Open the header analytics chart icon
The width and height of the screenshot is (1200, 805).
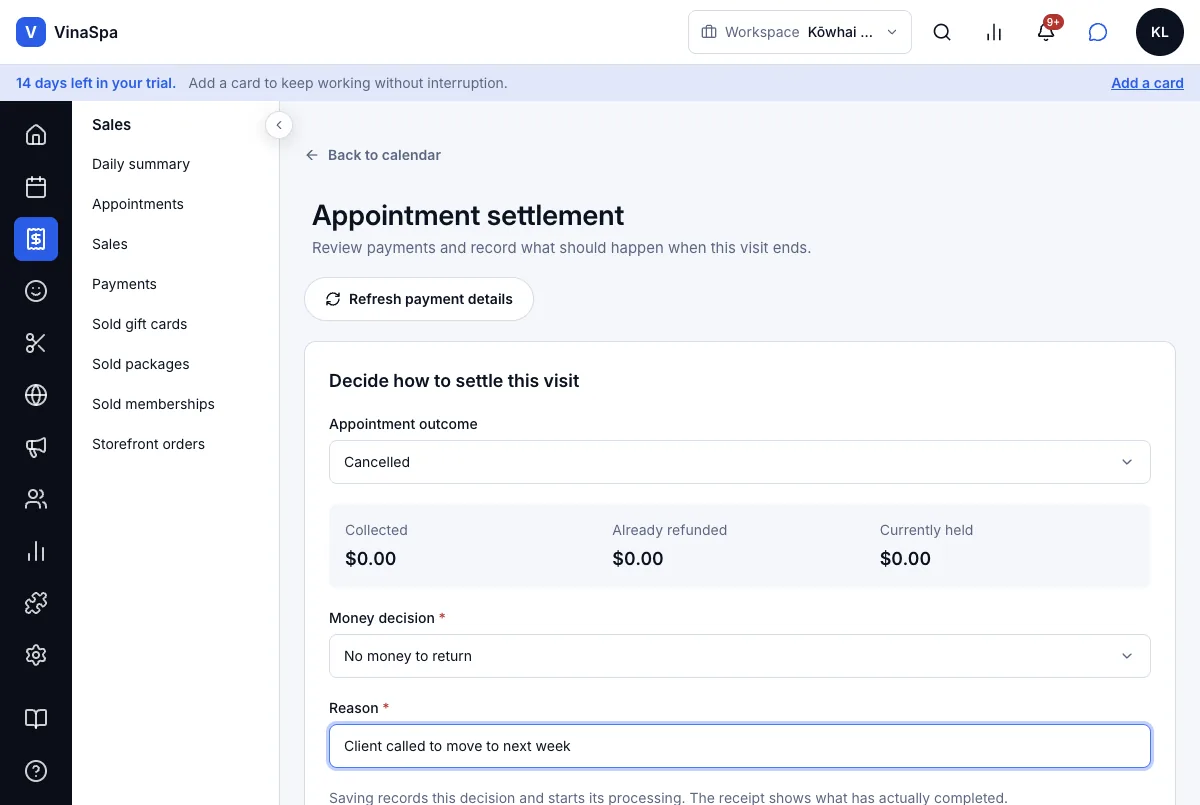click(x=994, y=32)
